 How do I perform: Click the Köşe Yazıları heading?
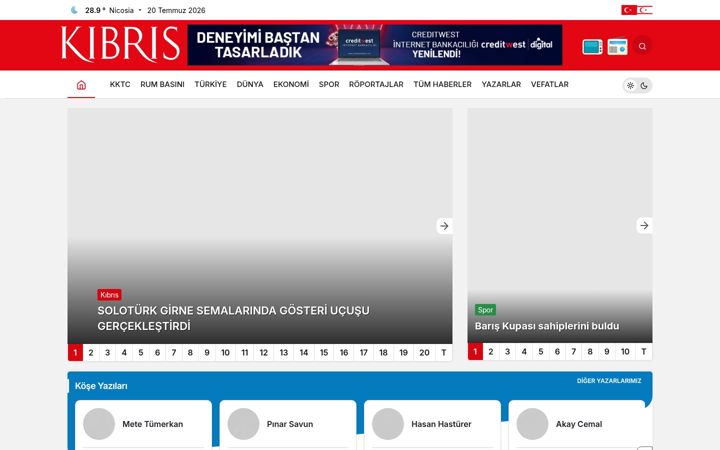[x=101, y=386]
